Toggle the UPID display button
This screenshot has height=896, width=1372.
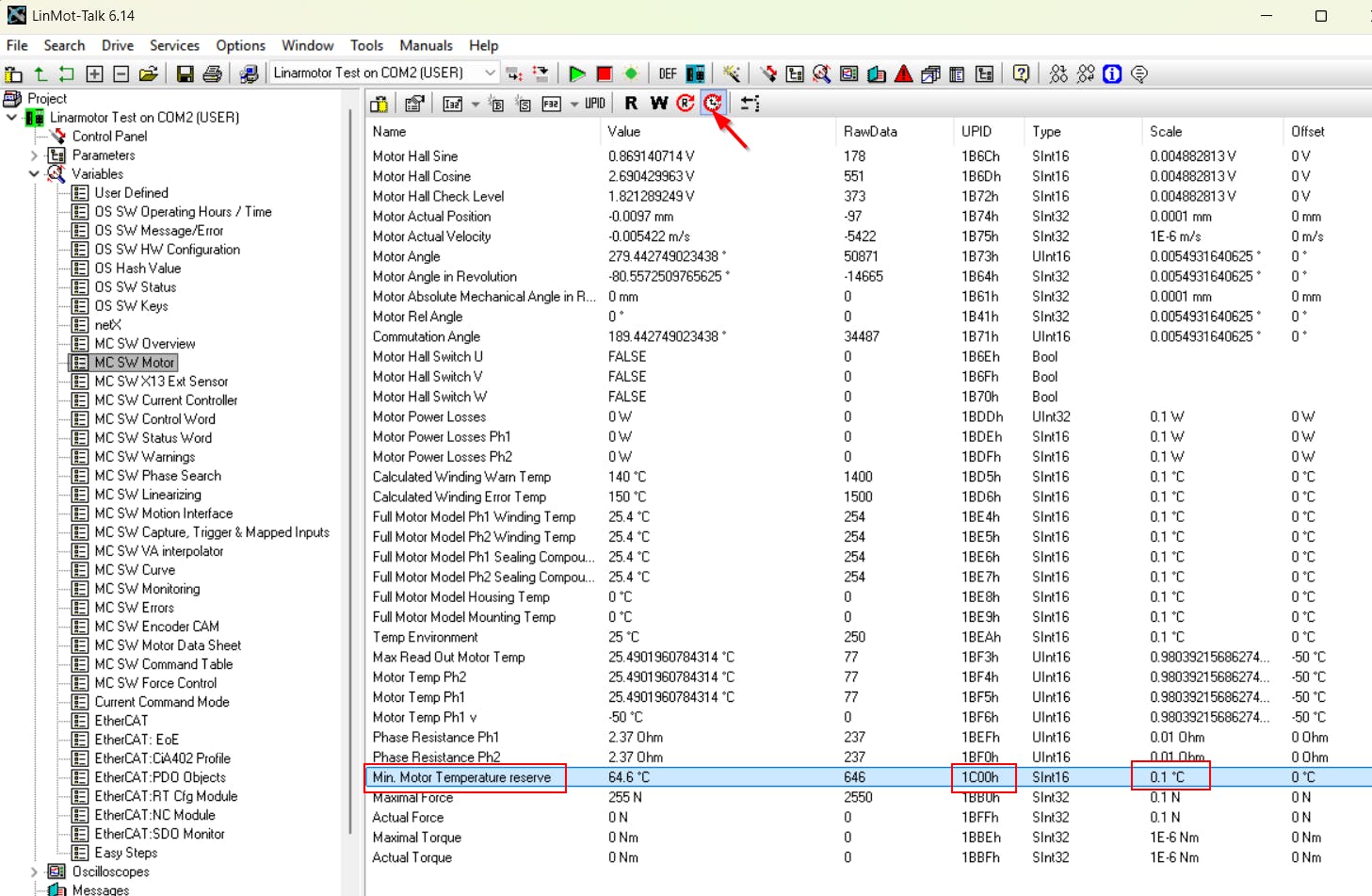click(x=595, y=103)
